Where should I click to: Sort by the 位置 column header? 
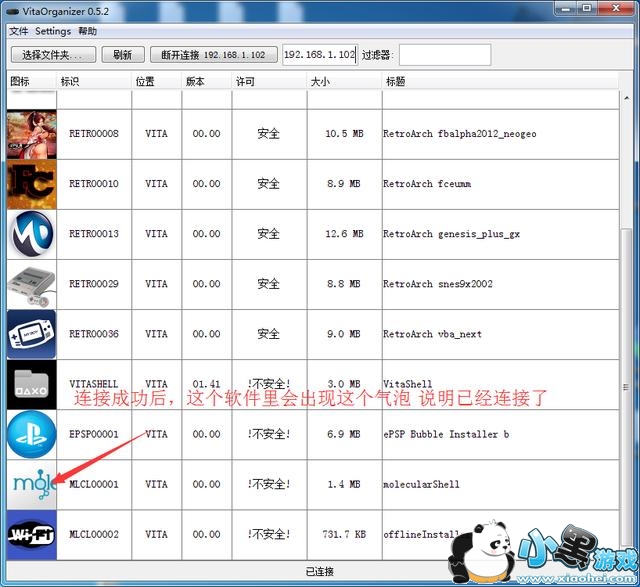(156, 81)
